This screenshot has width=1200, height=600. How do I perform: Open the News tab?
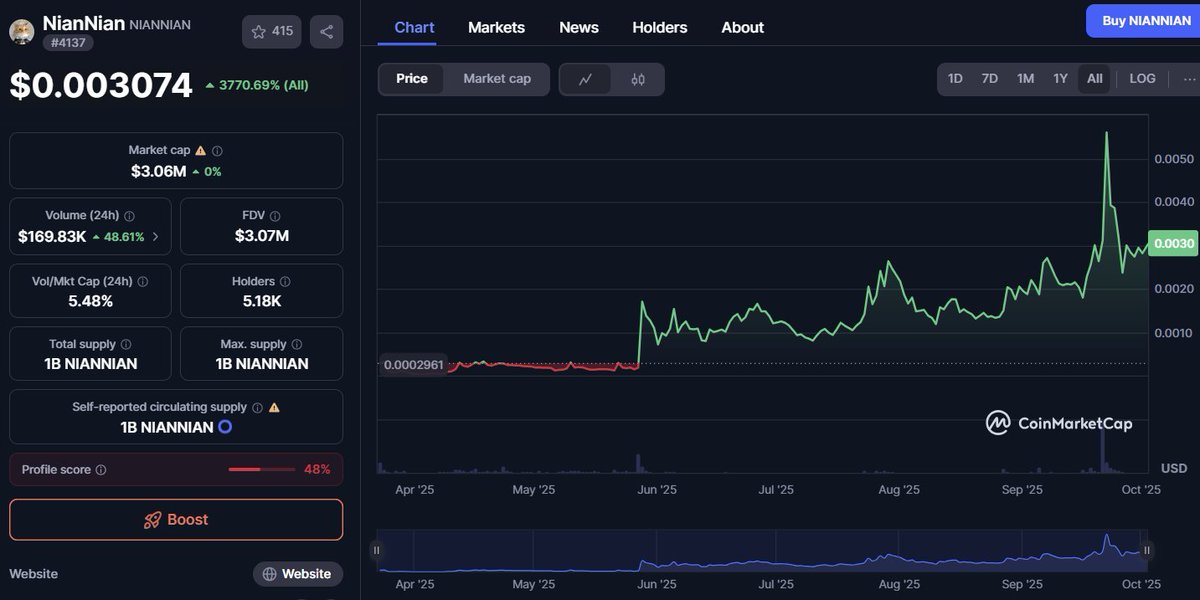(x=579, y=27)
